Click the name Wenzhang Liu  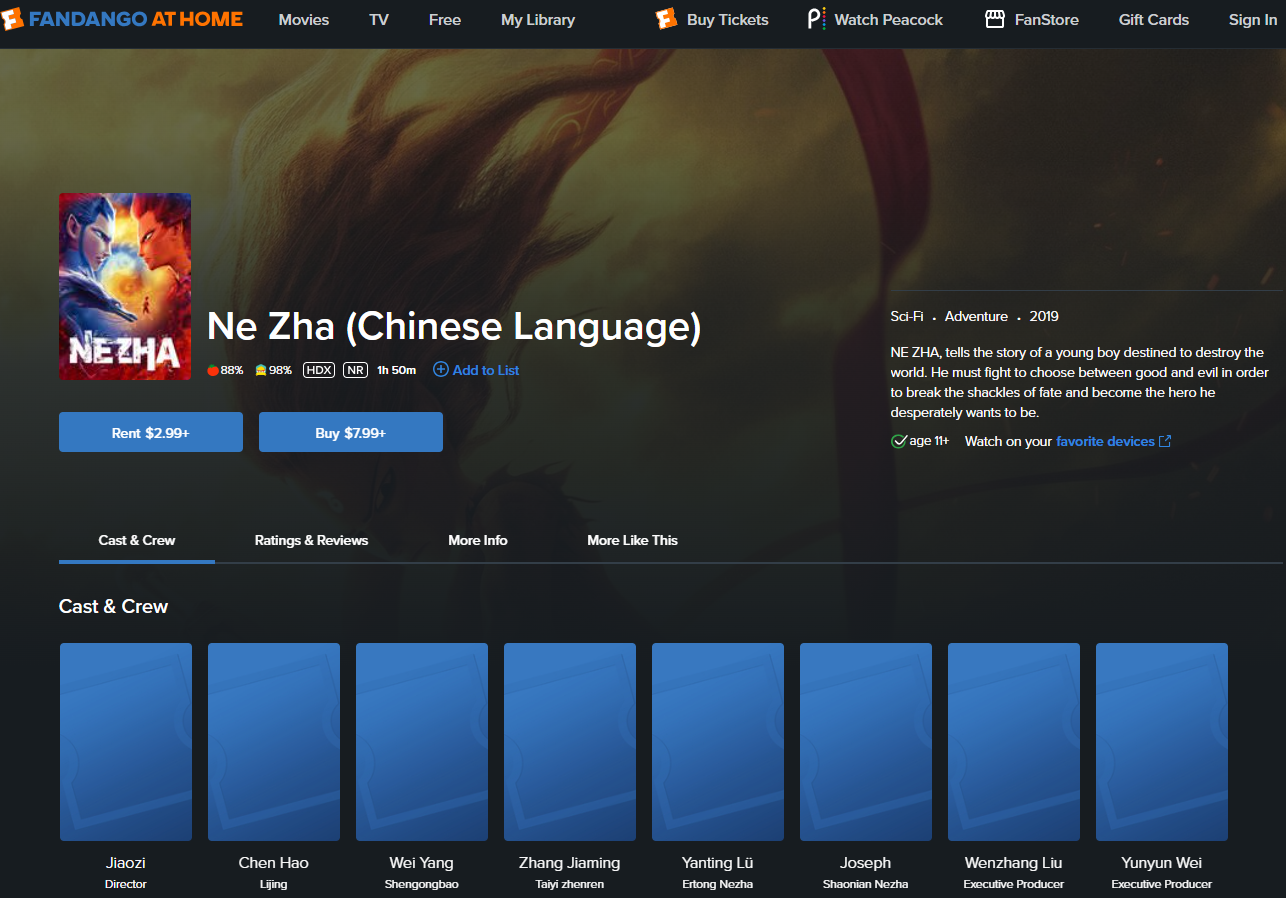1014,862
